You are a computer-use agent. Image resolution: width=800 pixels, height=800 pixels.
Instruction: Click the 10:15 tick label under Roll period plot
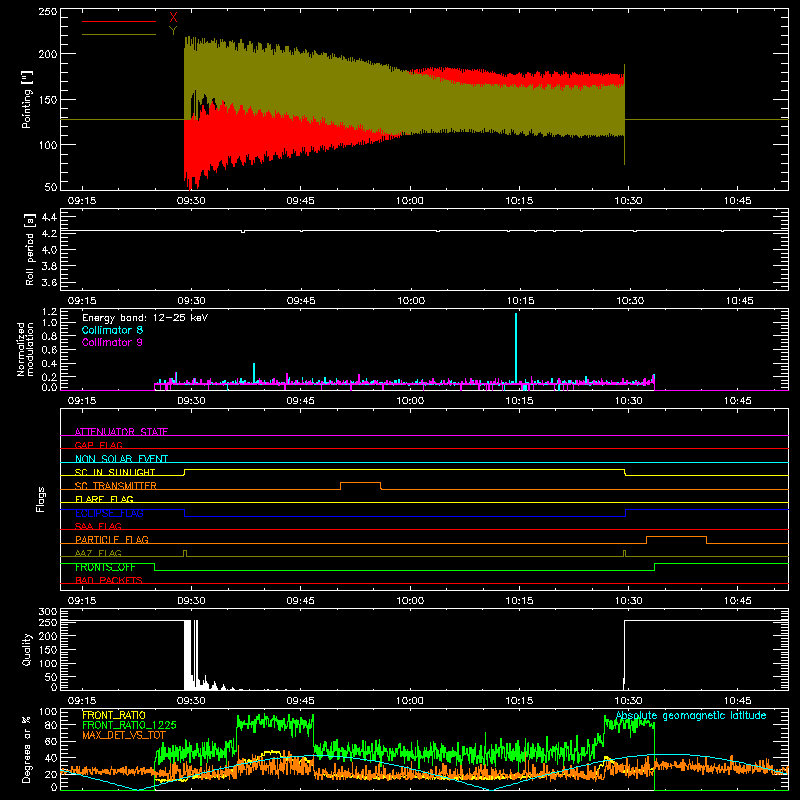(x=520, y=301)
